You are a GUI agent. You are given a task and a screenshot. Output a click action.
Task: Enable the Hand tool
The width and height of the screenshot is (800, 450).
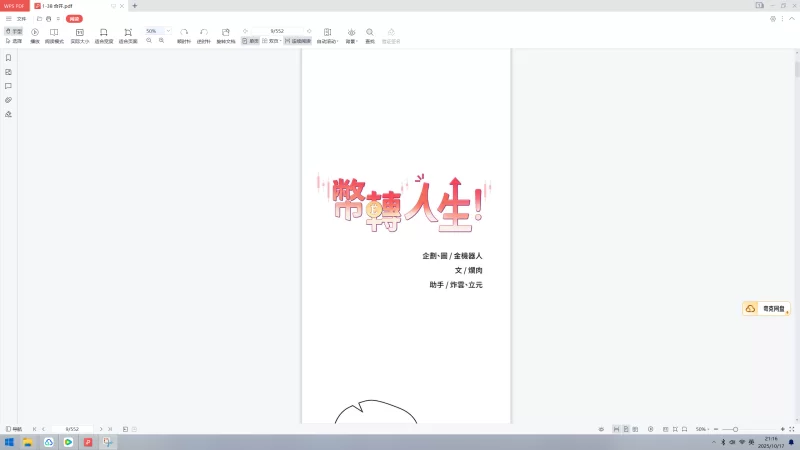[x=14, y=31]
